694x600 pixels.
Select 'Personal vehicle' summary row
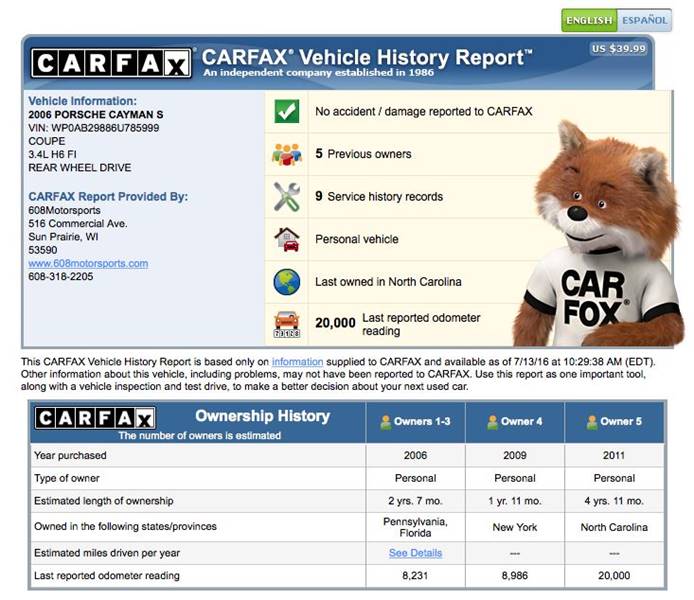click(357, 239)
